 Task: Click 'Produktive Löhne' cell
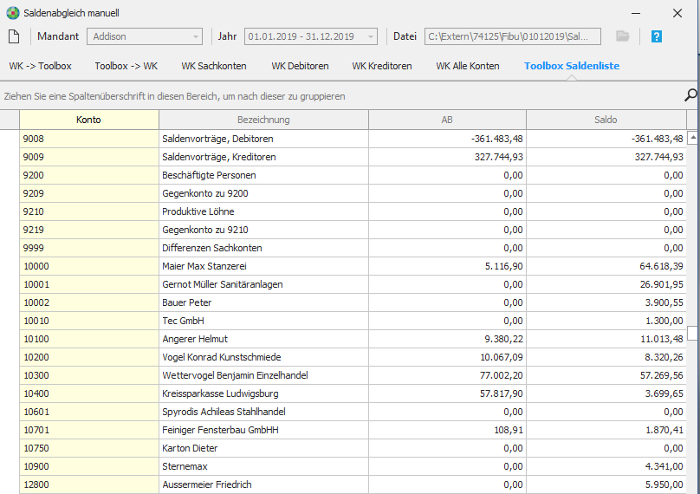(x=263, y=212)
